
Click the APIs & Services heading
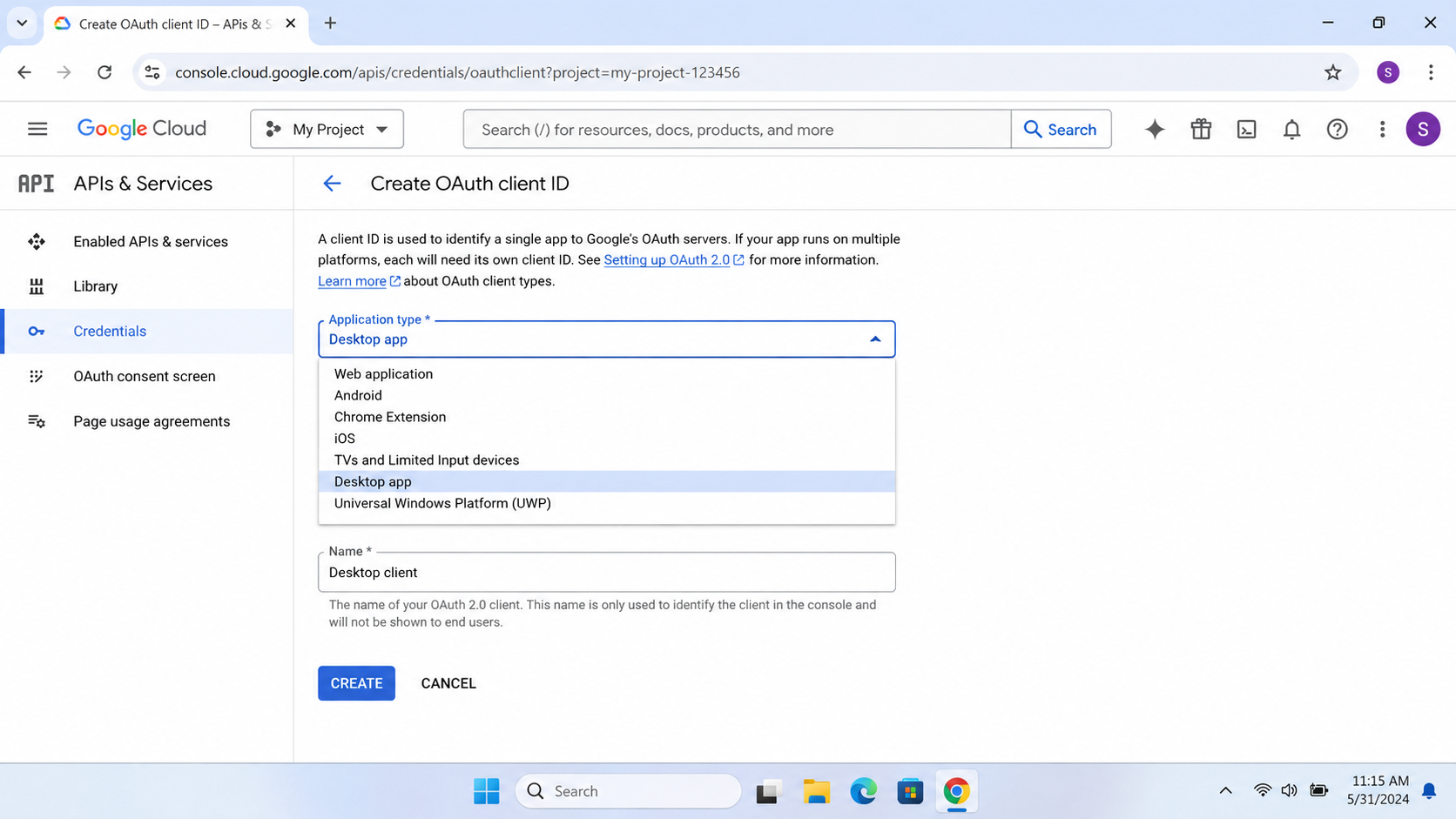point(143,184)
